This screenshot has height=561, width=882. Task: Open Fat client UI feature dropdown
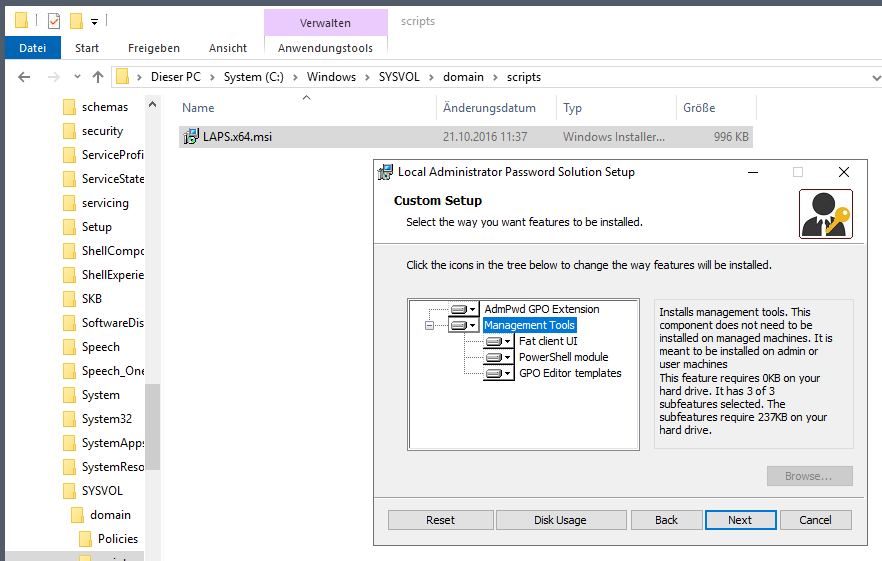(x=498, y=341)
